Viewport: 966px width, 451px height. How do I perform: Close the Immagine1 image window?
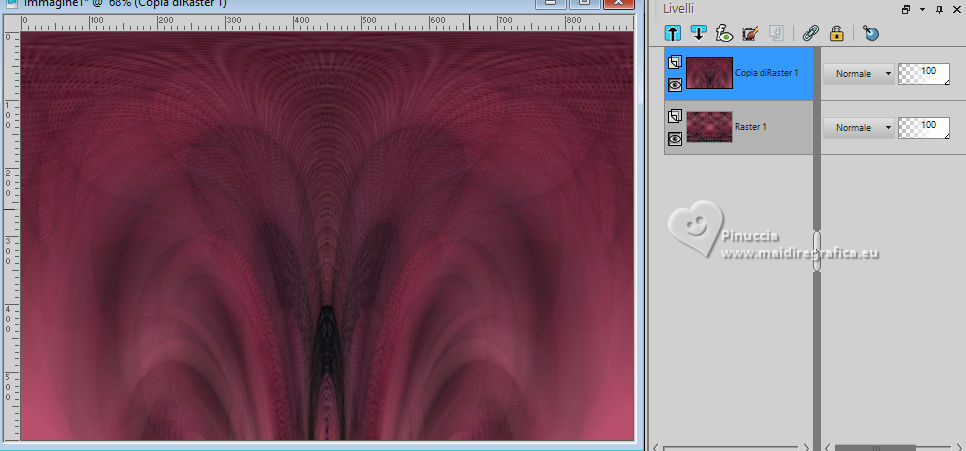[619, 3]
